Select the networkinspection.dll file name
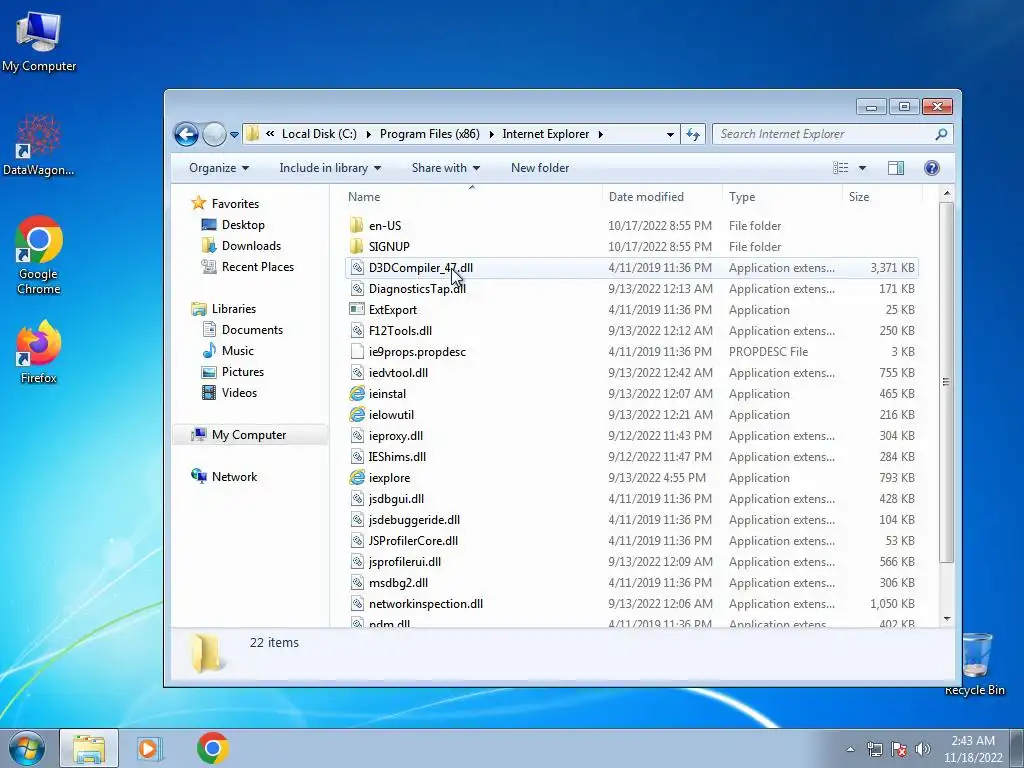This screenshot has height=768, width=1024. coord(426,603)
